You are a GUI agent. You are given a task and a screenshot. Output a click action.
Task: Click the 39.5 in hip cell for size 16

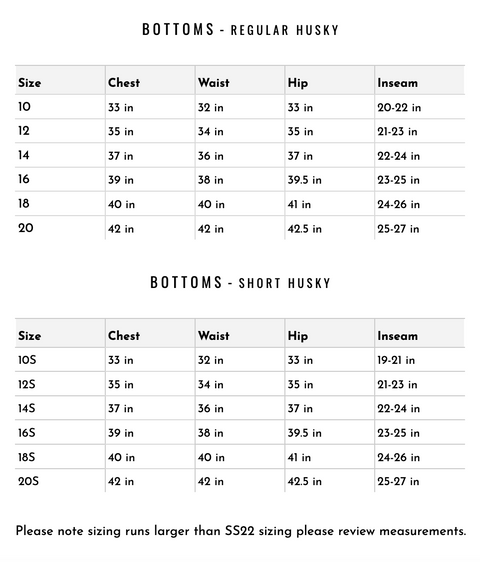click(x=304, y=180)
